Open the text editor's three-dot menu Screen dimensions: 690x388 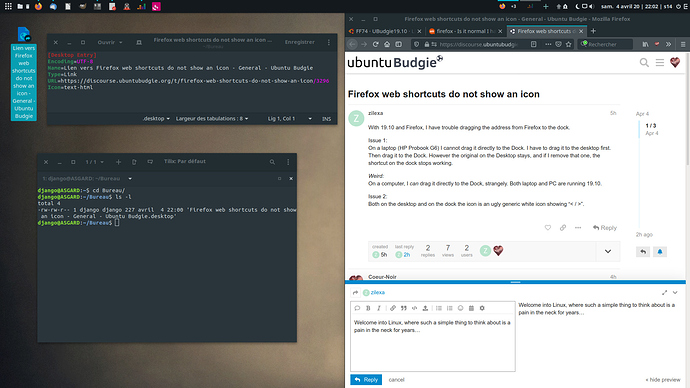(x=329, y=42)
